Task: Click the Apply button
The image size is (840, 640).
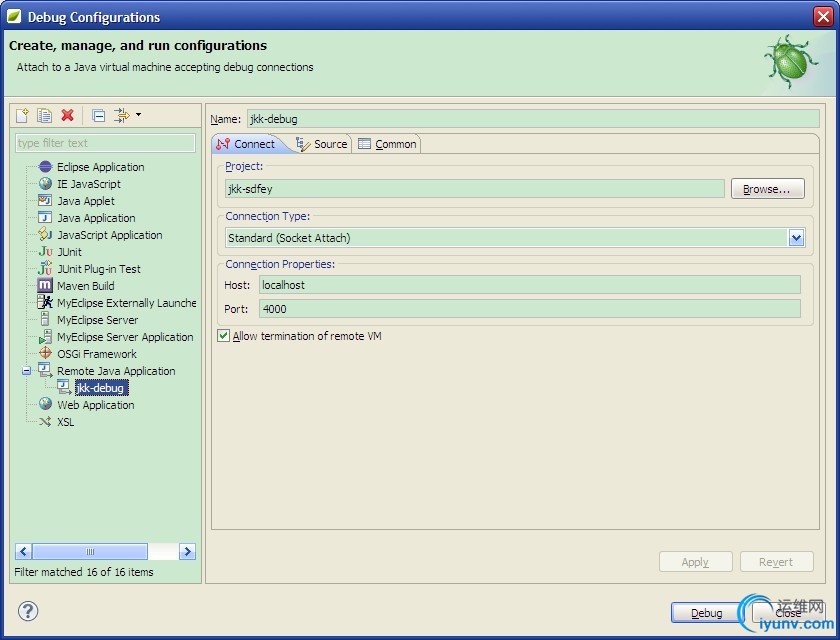Action: (695, 562)
